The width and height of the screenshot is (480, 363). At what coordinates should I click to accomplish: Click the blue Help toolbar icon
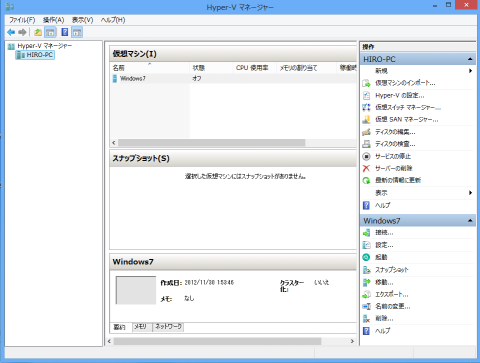[65, 32]
